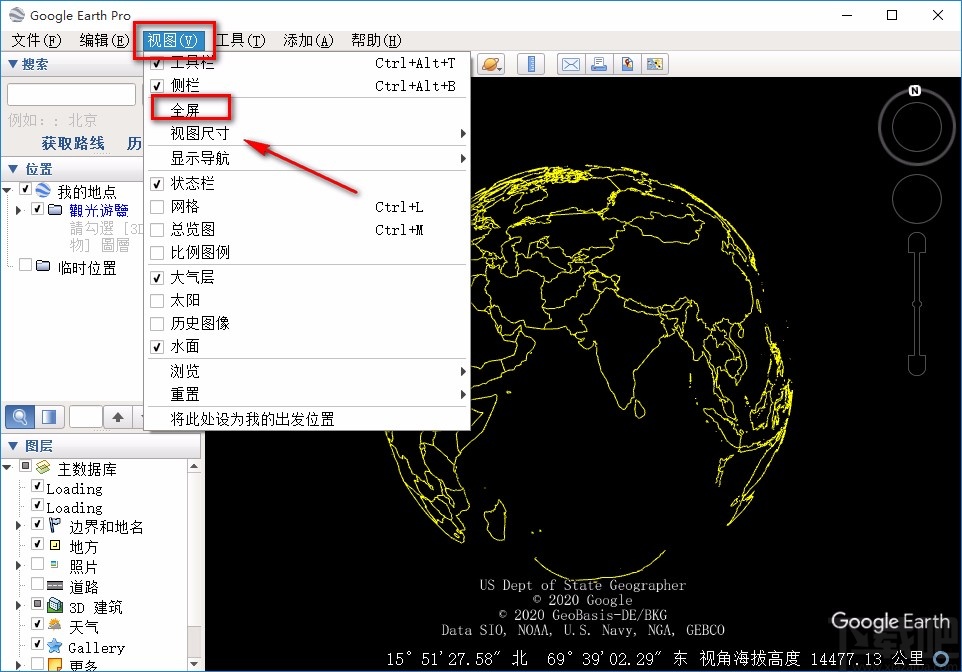Click the move joystick circle
962x672 pixels.
917,198
